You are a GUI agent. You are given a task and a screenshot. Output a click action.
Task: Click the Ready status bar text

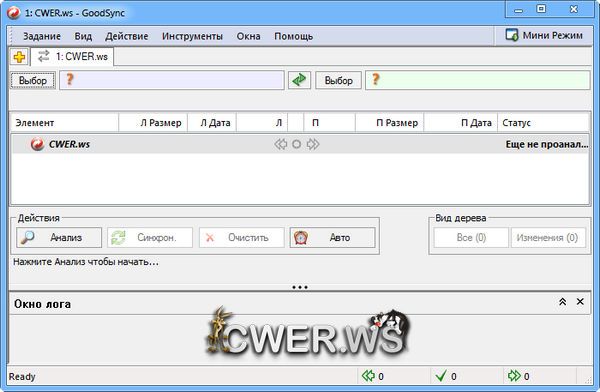pos(22,377)
